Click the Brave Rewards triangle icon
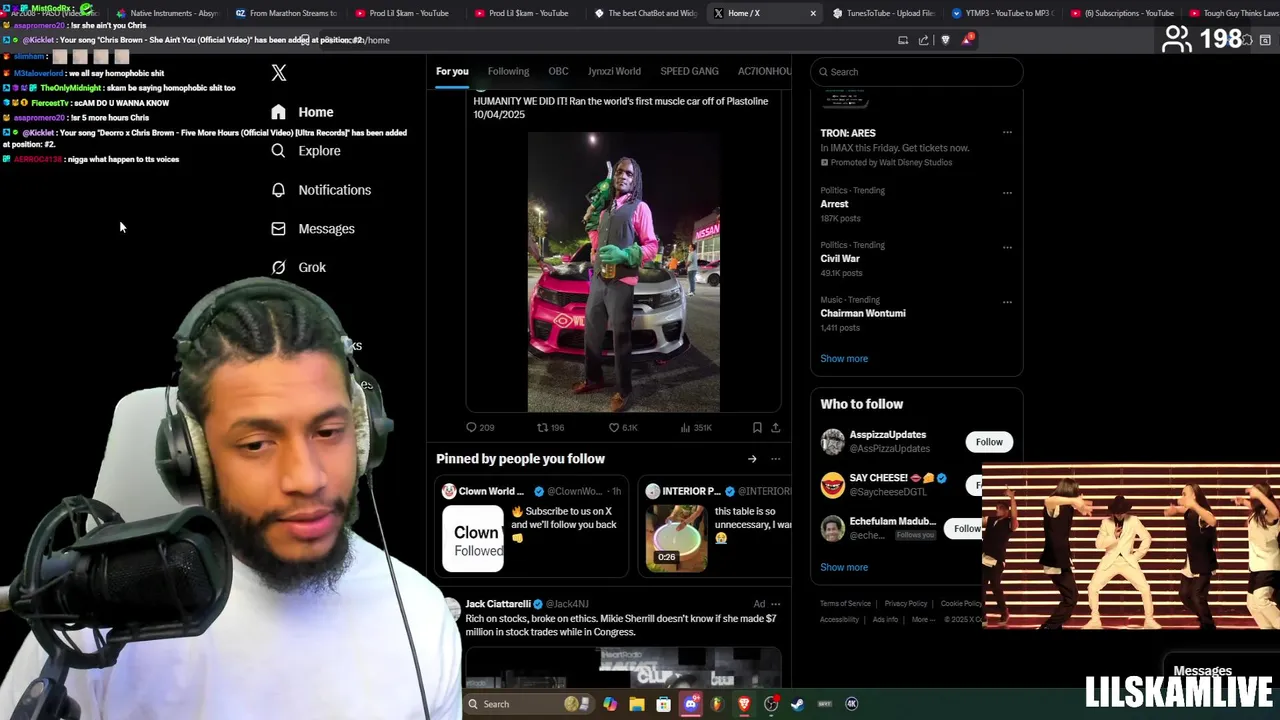The width and height of the screenshot is (1280, 720). click(x=967, y=40)
